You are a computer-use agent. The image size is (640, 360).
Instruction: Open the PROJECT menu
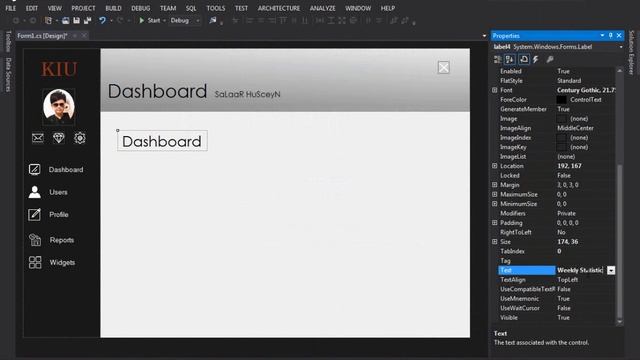[83, 8]
